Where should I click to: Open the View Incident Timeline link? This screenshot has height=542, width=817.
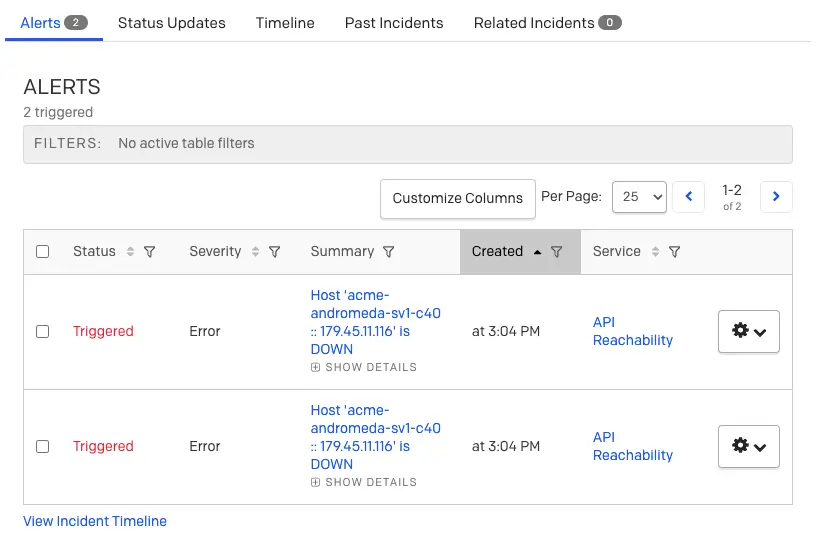95,521
